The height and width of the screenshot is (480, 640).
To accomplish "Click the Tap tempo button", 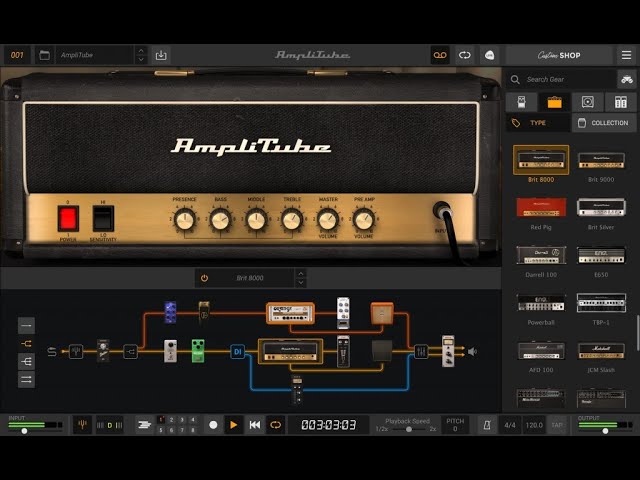I will click(557, 425).
